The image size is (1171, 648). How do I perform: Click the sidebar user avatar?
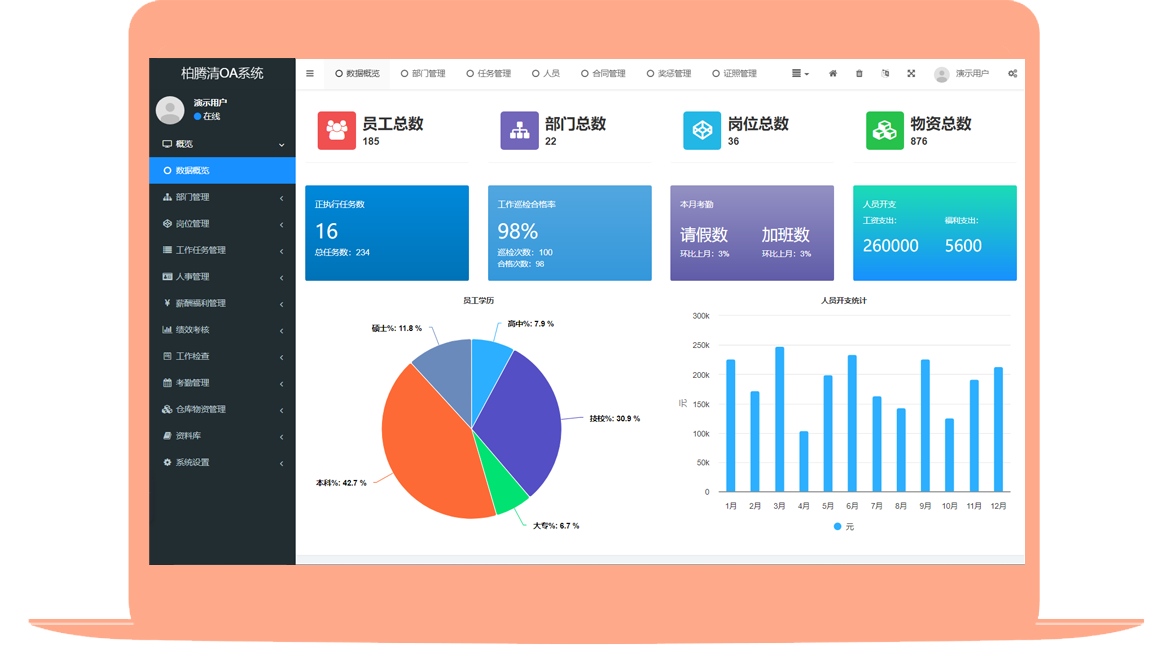point(170,110)
